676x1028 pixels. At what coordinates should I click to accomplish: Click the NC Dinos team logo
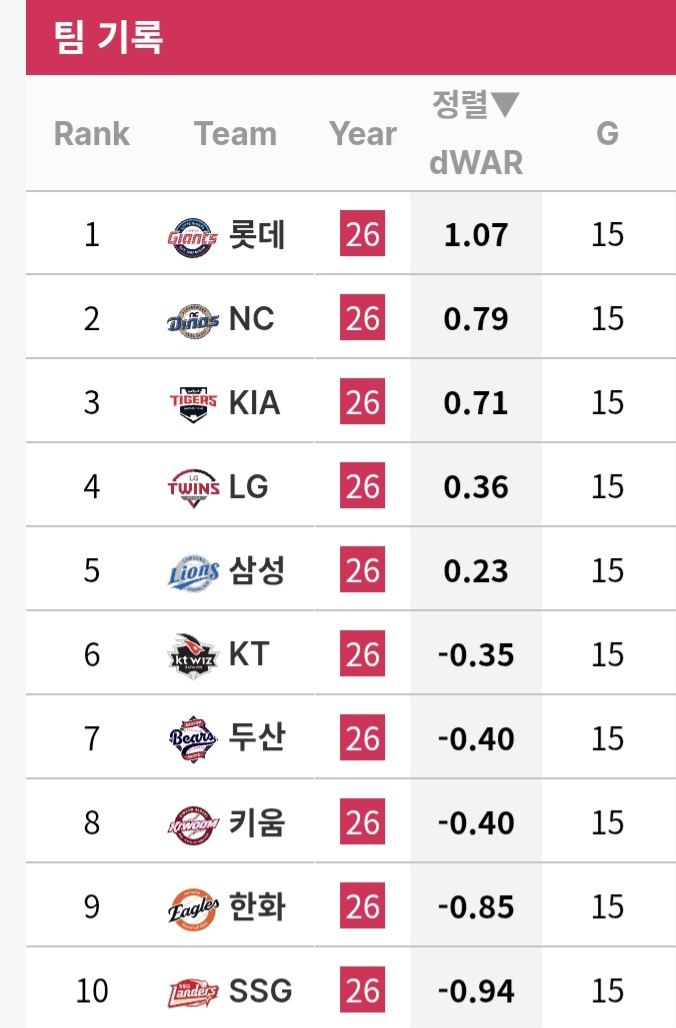193,320
